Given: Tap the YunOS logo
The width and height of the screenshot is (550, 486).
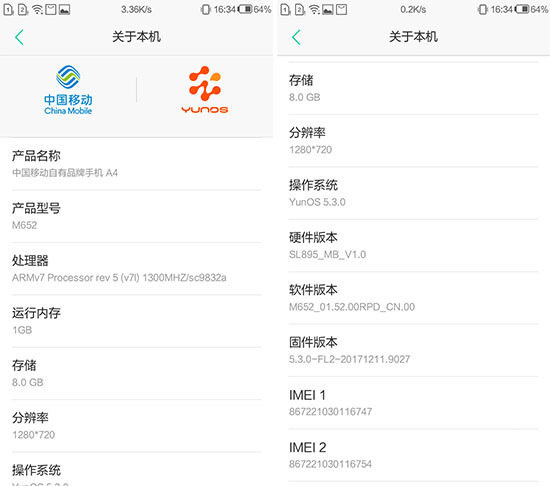Looking at the screenshot, I should [205, 90].
